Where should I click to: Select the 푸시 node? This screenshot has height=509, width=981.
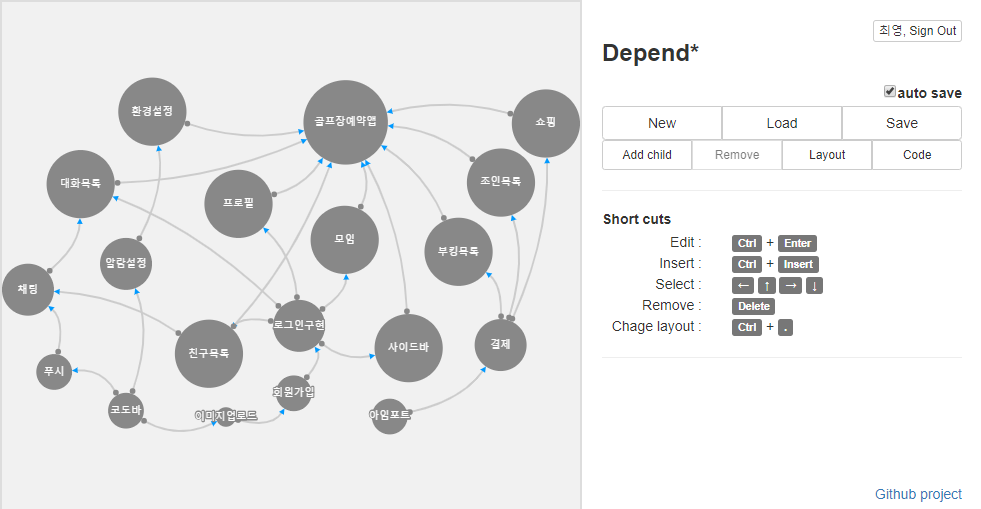pos(54,371)
